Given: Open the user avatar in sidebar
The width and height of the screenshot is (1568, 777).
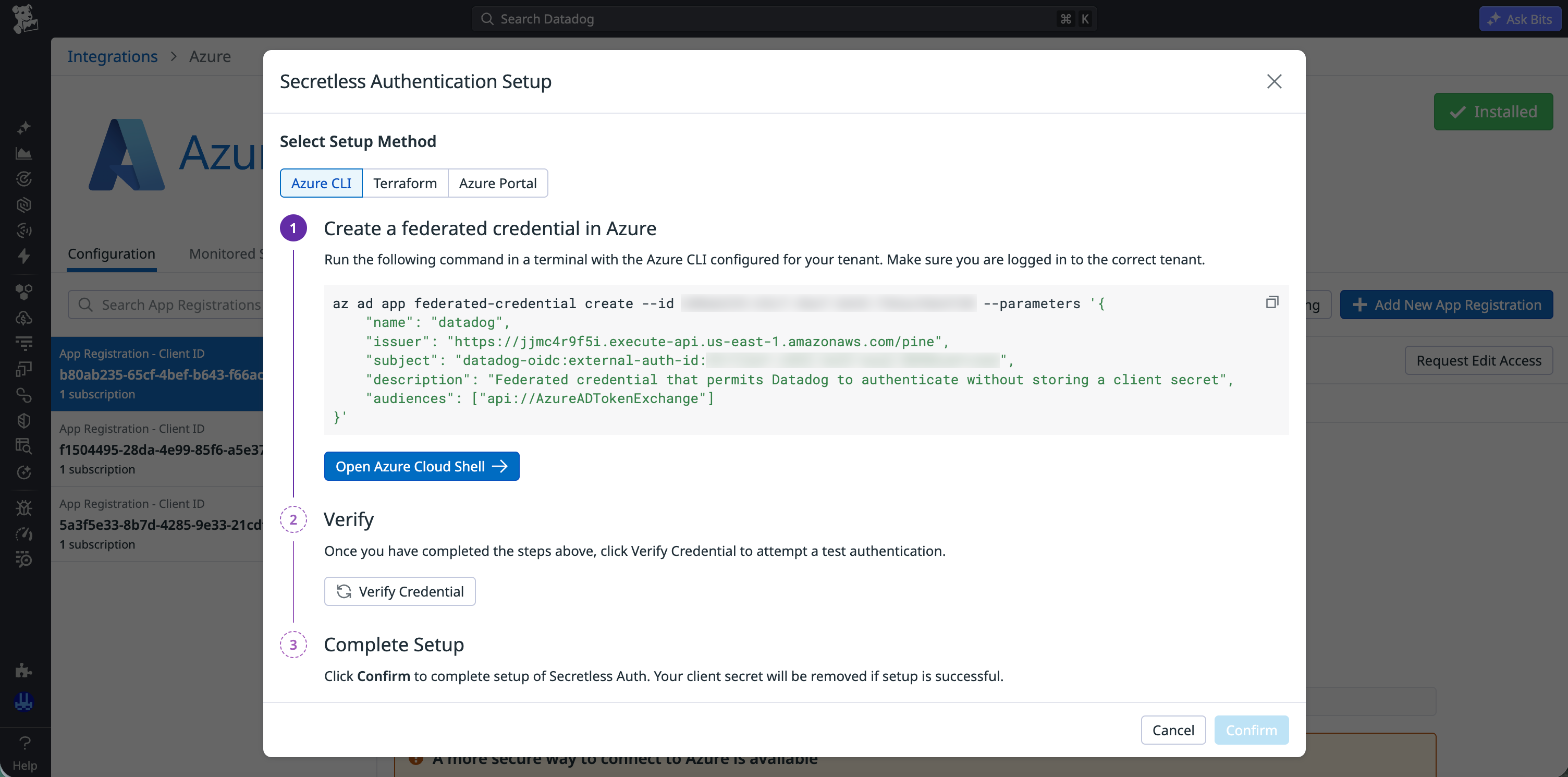Looking at the screenshot, I should [24, 702].
